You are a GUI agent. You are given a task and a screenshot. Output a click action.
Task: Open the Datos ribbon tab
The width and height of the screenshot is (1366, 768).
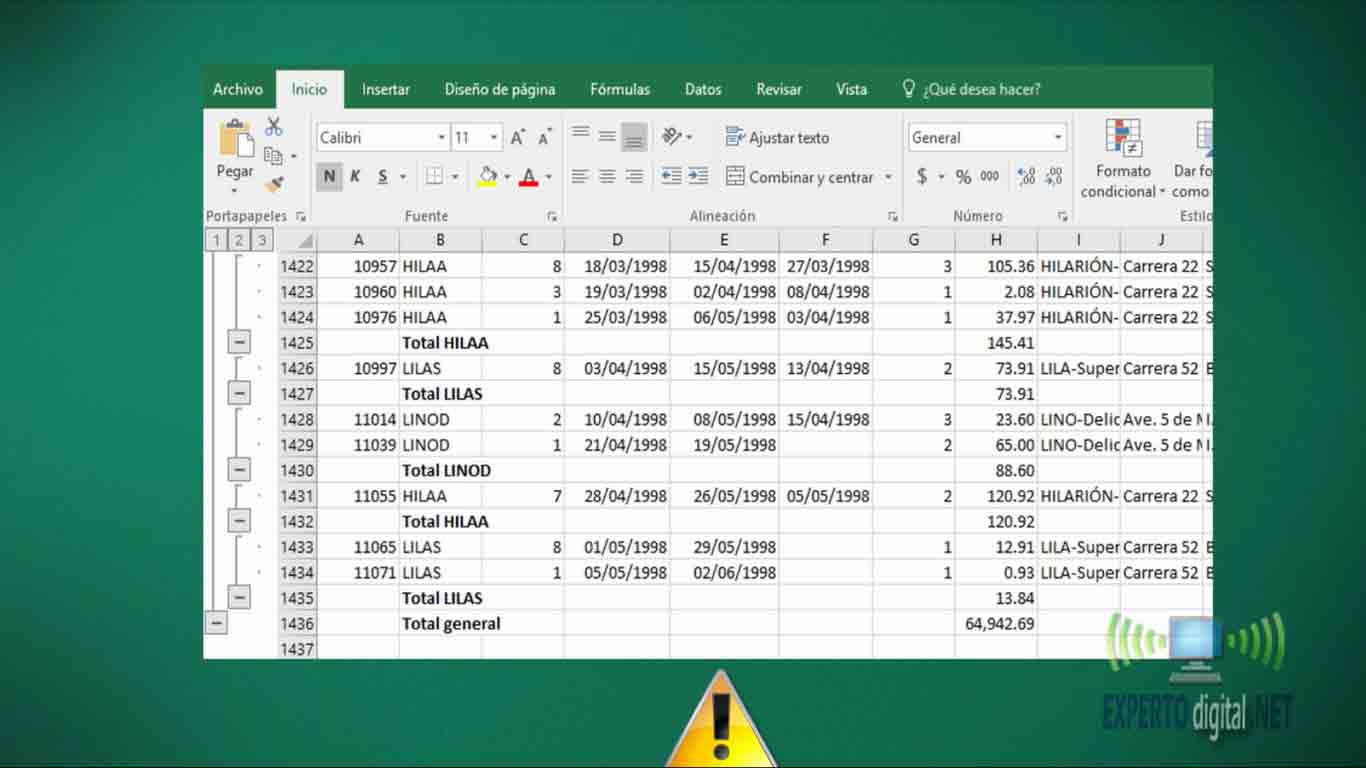point(703,89)
